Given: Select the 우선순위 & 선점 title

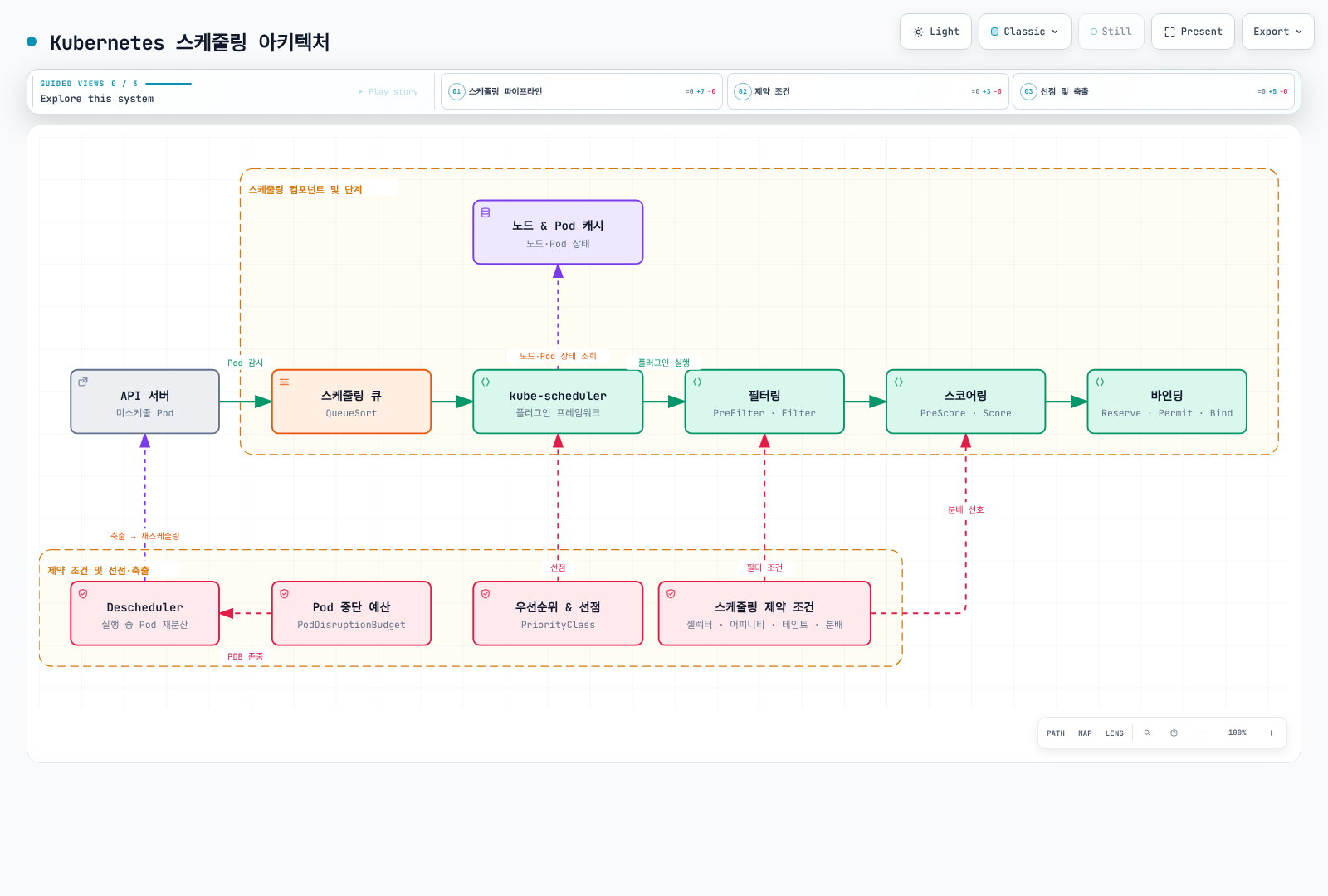Looking at the screenshot, I should (x=558, y=607).
